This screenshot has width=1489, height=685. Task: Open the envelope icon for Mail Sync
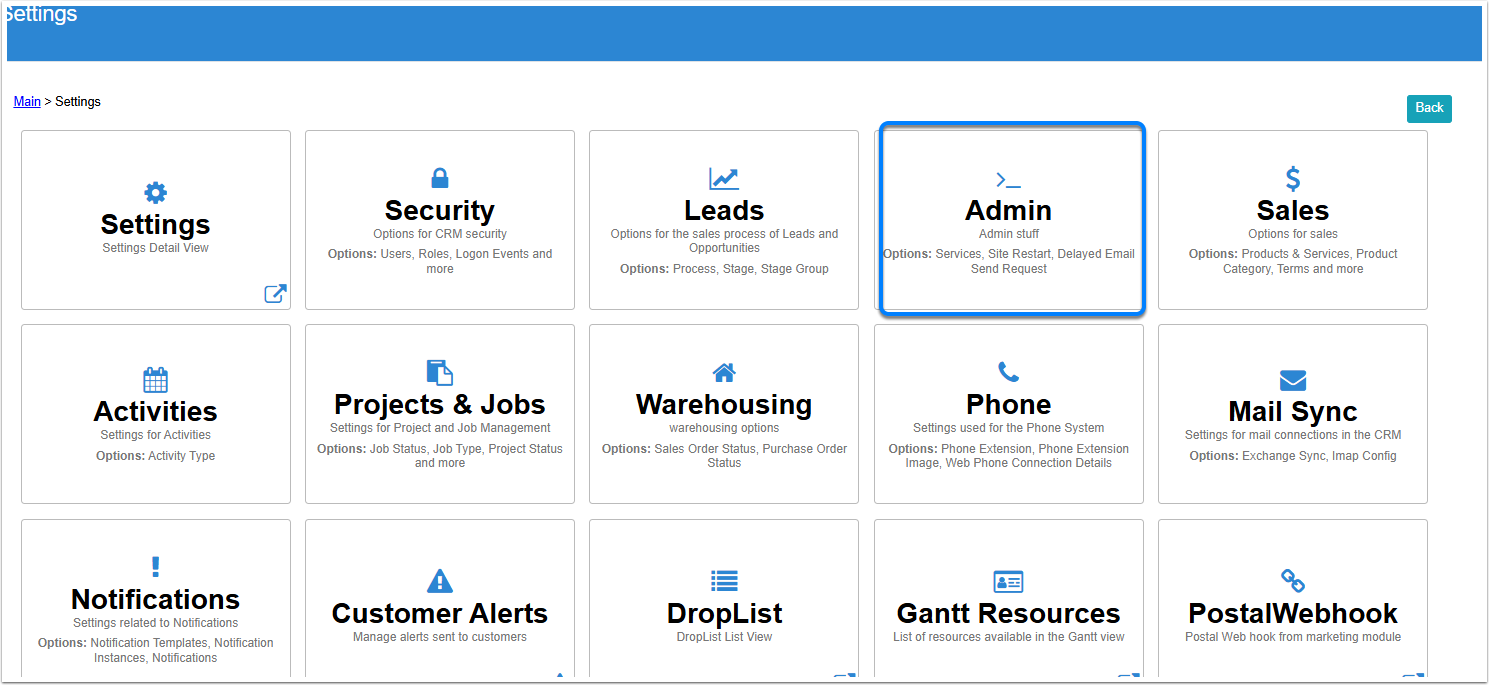(x=1293, y=380)
